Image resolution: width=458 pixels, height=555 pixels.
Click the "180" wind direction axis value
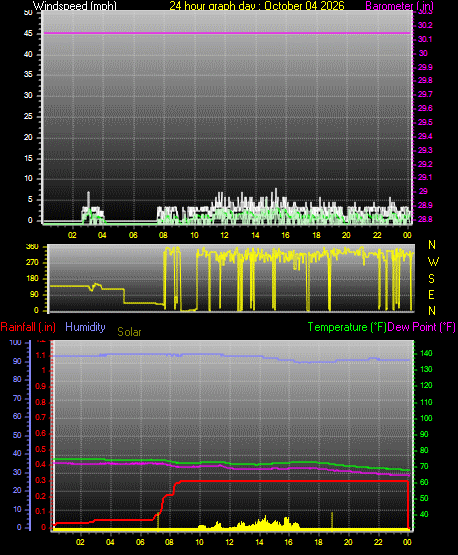point(33,279)
